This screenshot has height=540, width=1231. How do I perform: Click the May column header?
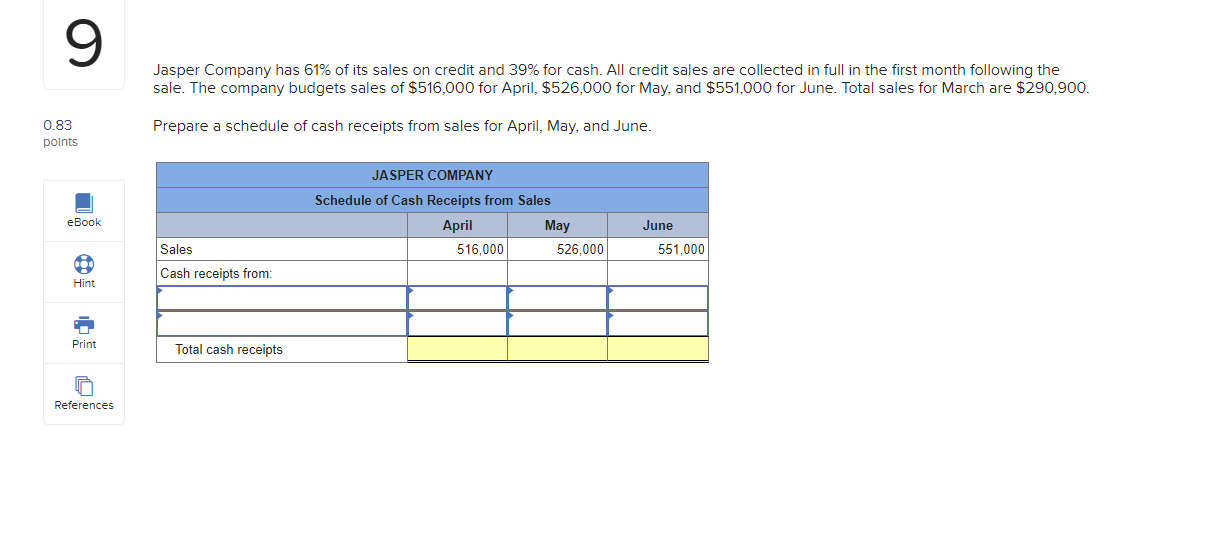[557, 225]
